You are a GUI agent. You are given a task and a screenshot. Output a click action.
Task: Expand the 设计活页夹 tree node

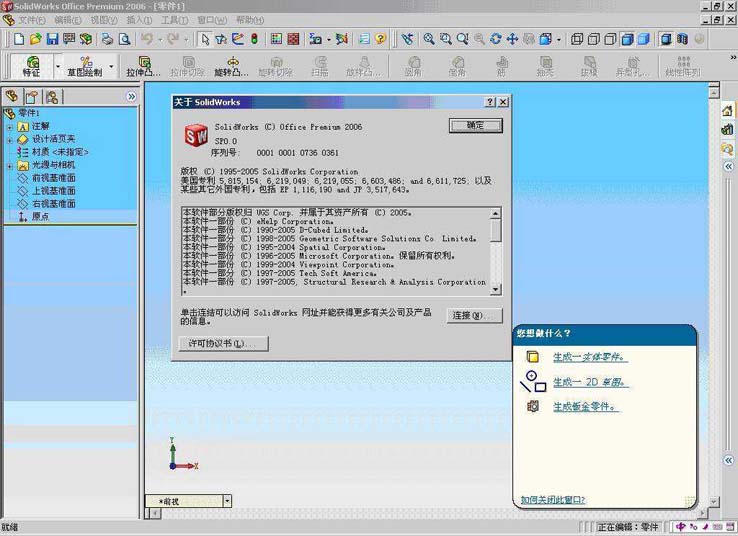pos(9,140)
